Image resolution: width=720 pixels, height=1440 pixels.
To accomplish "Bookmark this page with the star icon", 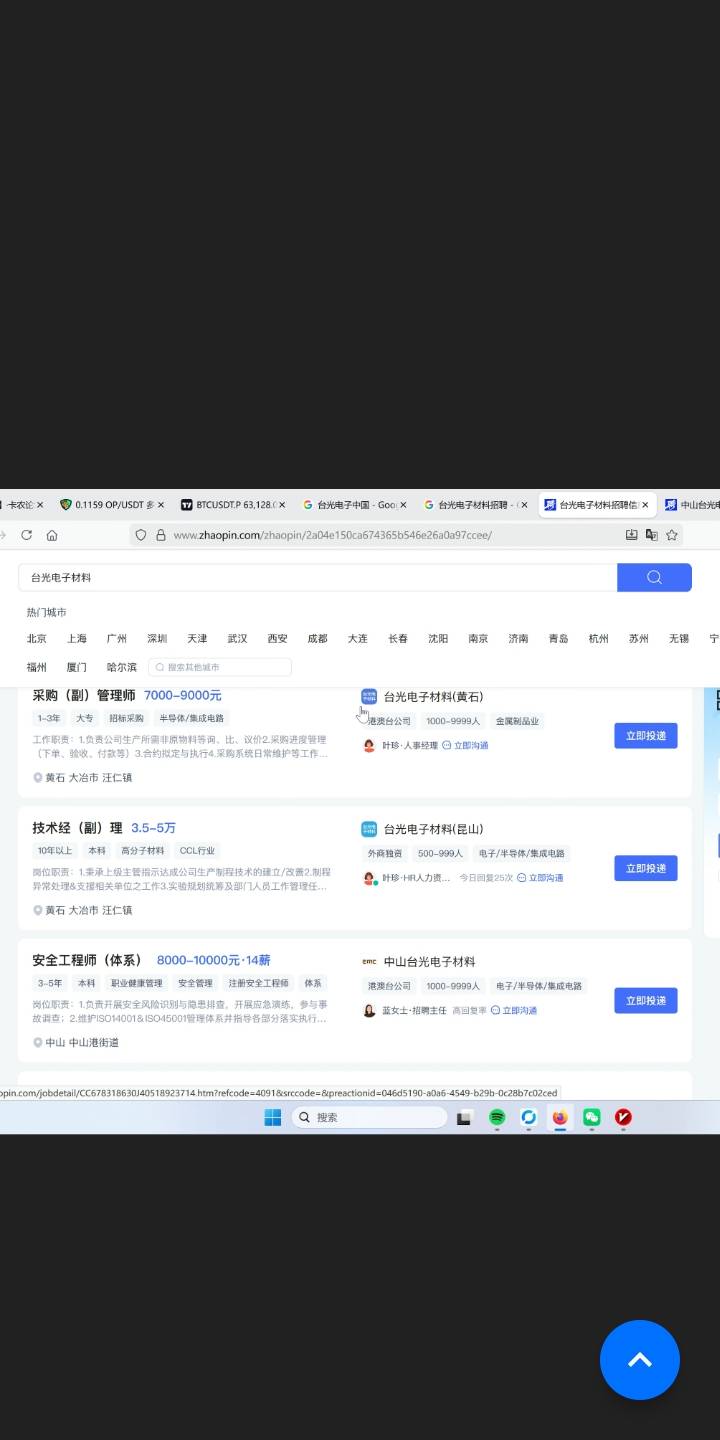I will click(x=672, y=535).
